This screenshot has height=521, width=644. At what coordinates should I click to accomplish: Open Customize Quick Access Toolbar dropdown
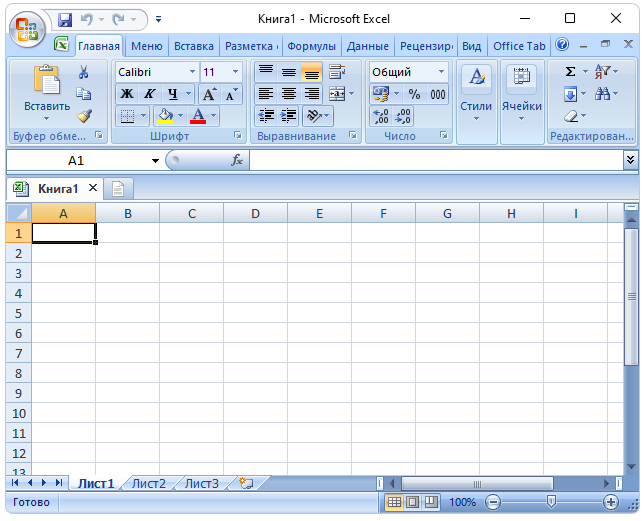click(x=159, y=19)
